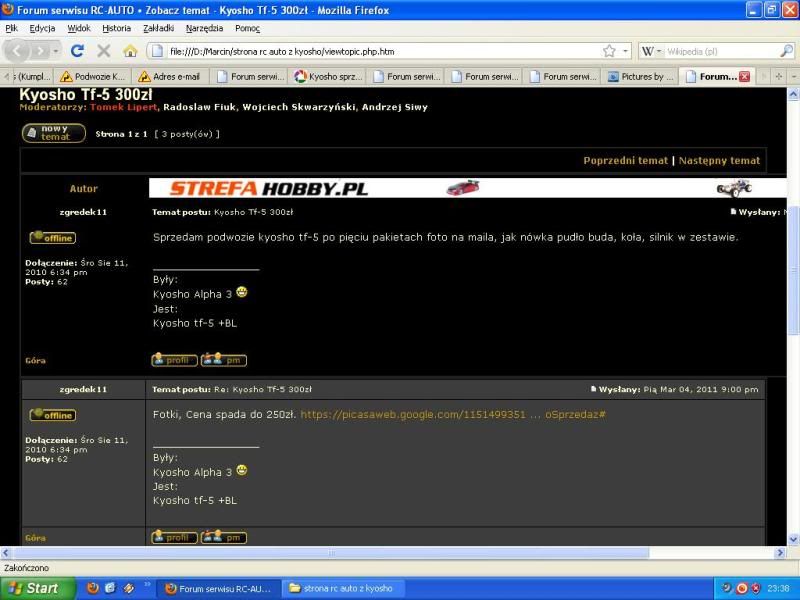The width and height of the screenshot is (800, 600).
Task: Open the second post's 'profil' button
Action: (x=174, y=537)
